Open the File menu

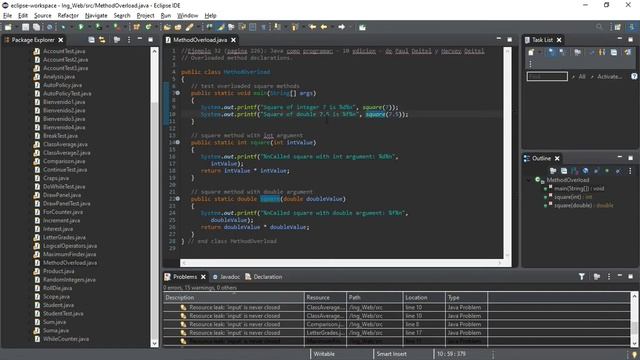point(7,16)
